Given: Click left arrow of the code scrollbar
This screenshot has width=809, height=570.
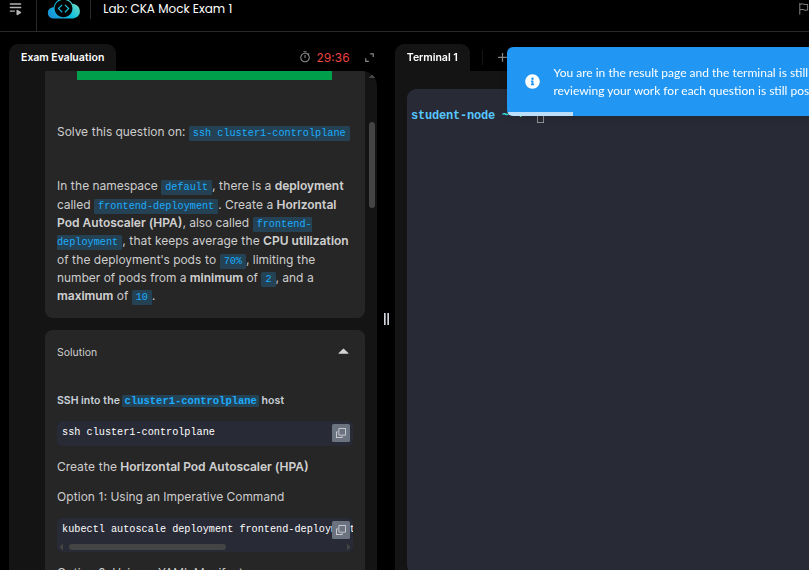Looking at the screenshot, I should (x=62, y=547).
